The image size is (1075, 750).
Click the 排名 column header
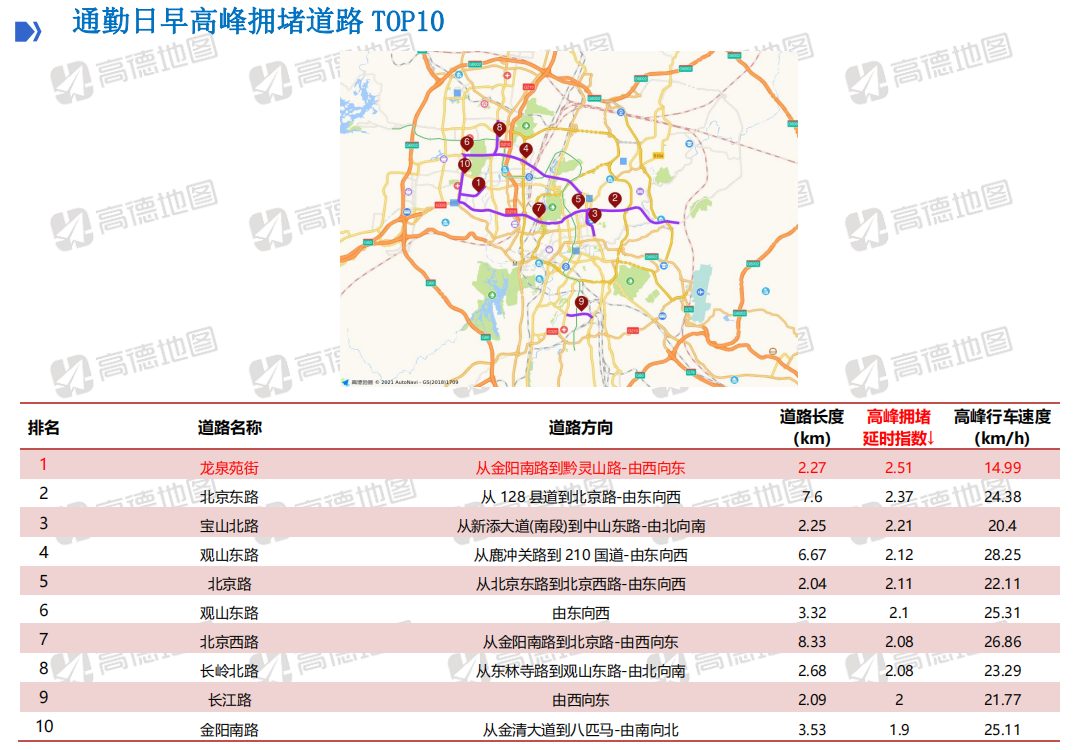coord(43,428)
